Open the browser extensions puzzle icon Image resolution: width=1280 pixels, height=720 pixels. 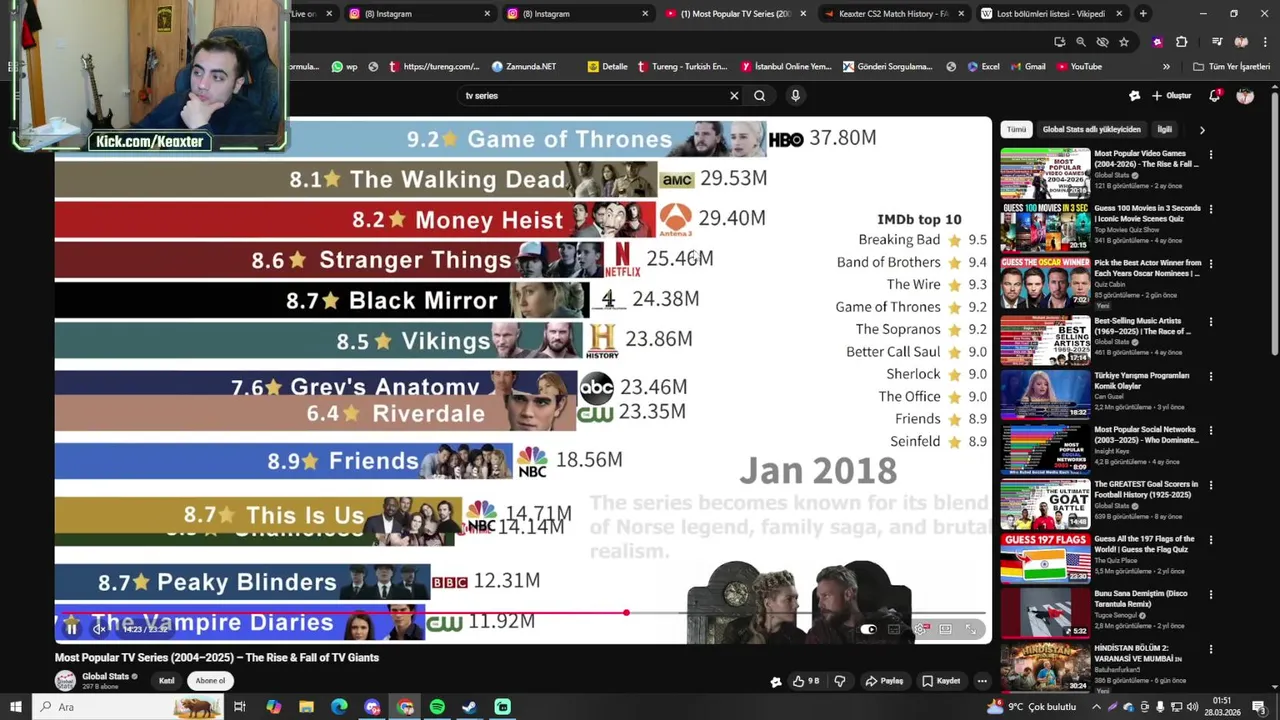pos(1181,42)
